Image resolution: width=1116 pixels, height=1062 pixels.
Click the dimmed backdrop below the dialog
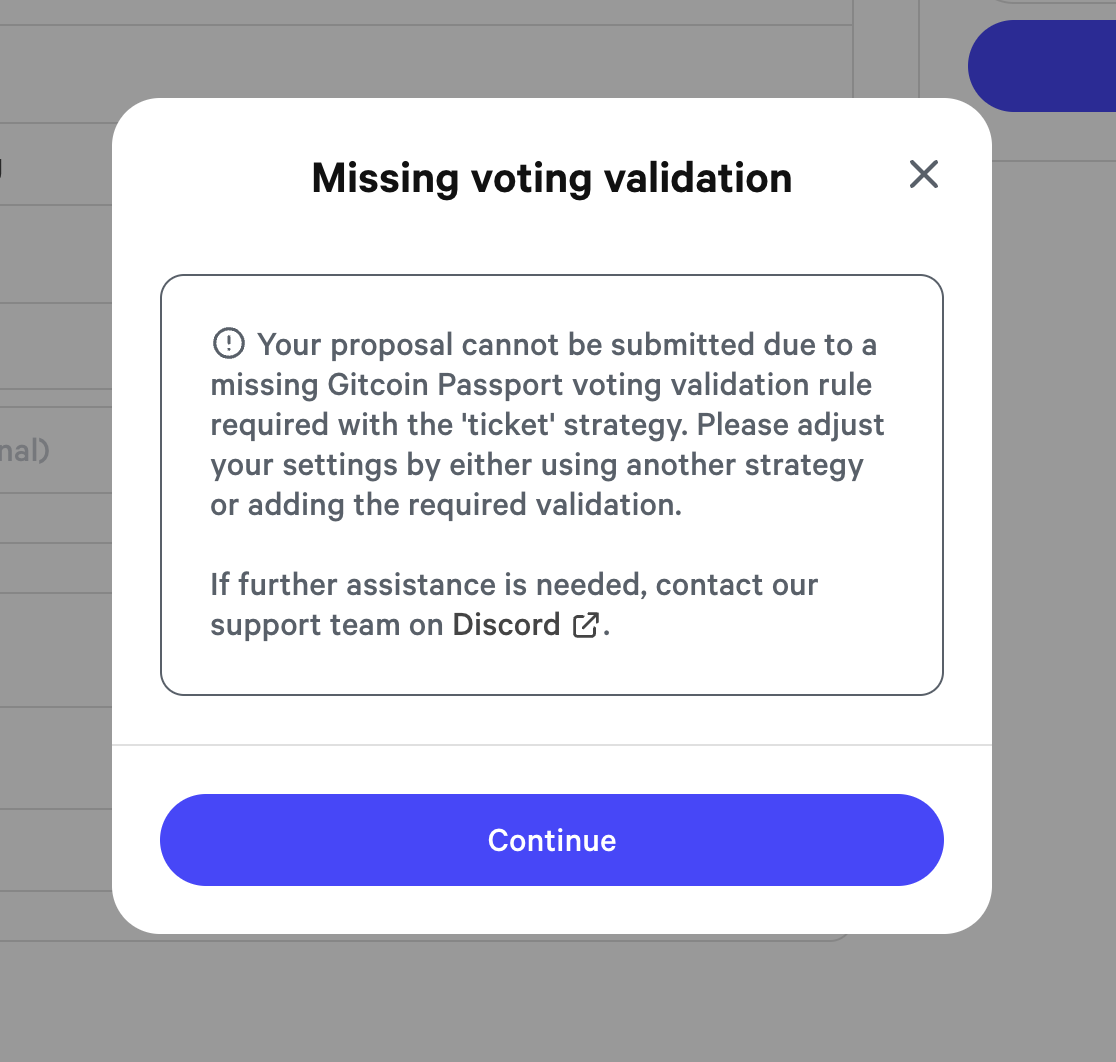551,1000
